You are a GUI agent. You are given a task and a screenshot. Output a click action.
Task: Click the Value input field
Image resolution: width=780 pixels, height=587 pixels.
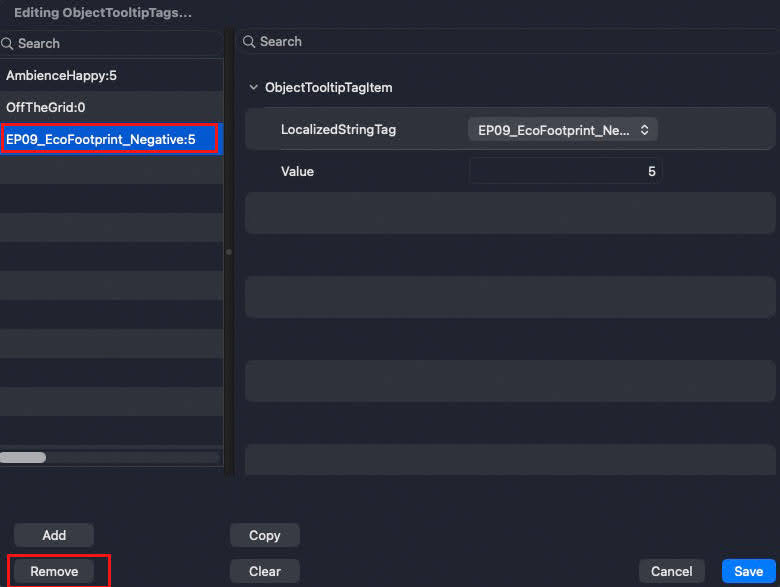(x=565, y=172)
